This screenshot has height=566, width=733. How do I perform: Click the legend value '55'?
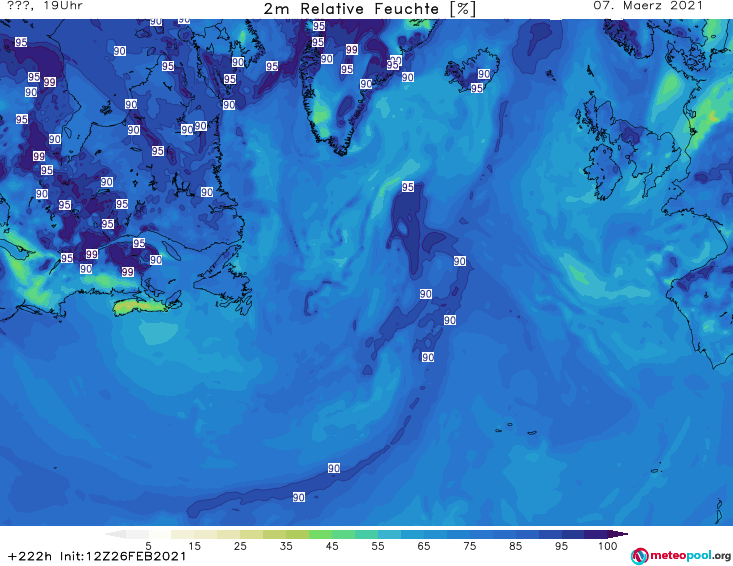[x=378, y=546]
